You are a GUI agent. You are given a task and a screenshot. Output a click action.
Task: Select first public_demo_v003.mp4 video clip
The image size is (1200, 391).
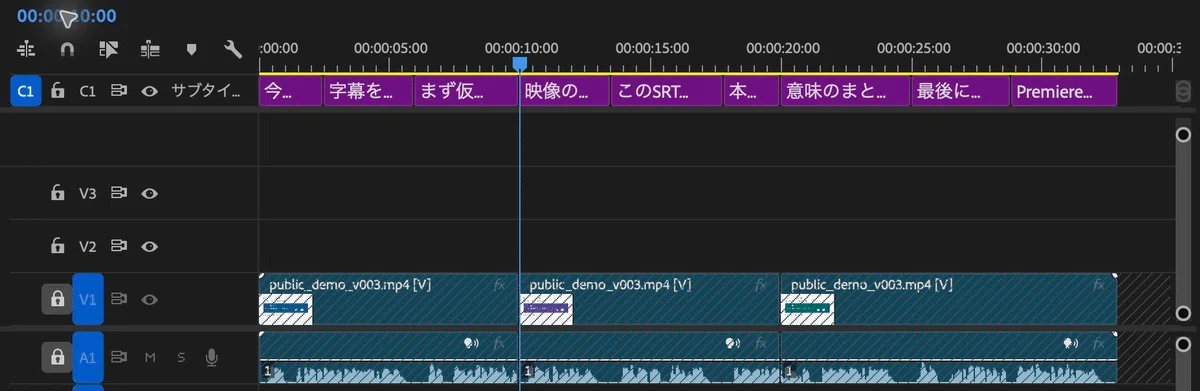coord(388,299)
